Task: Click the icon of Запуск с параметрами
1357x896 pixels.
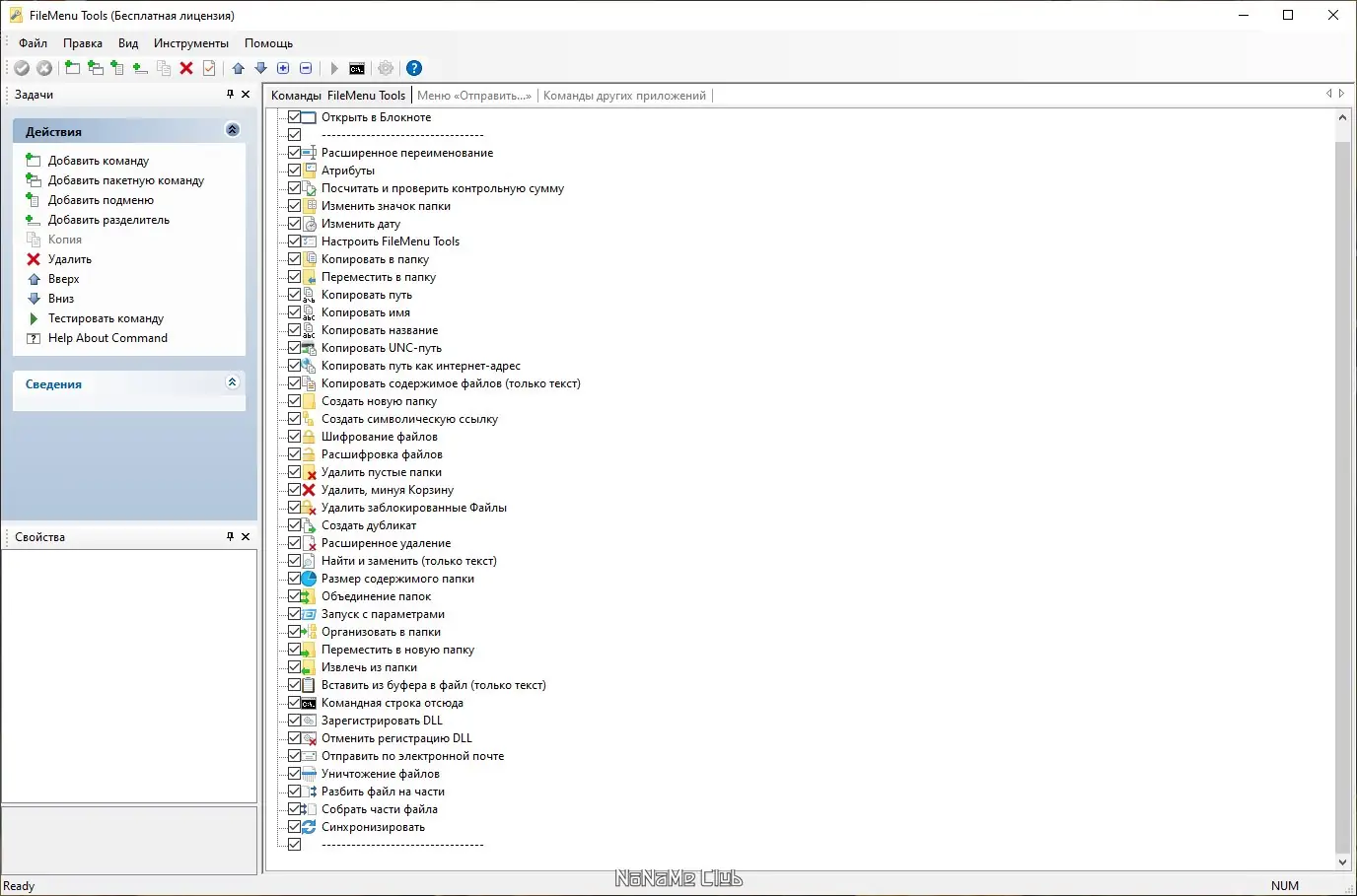Action: pyautogui.click(x=309, y=614)
